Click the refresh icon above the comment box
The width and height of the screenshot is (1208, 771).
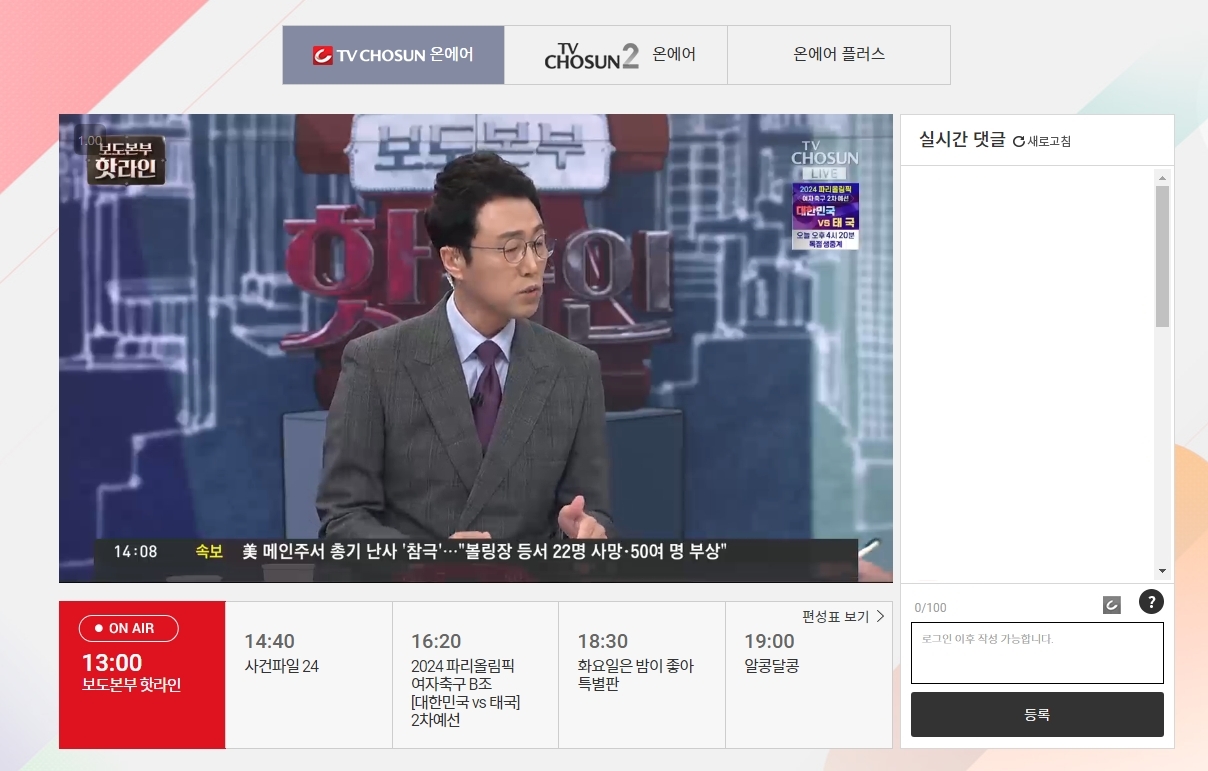point(1110,602)
